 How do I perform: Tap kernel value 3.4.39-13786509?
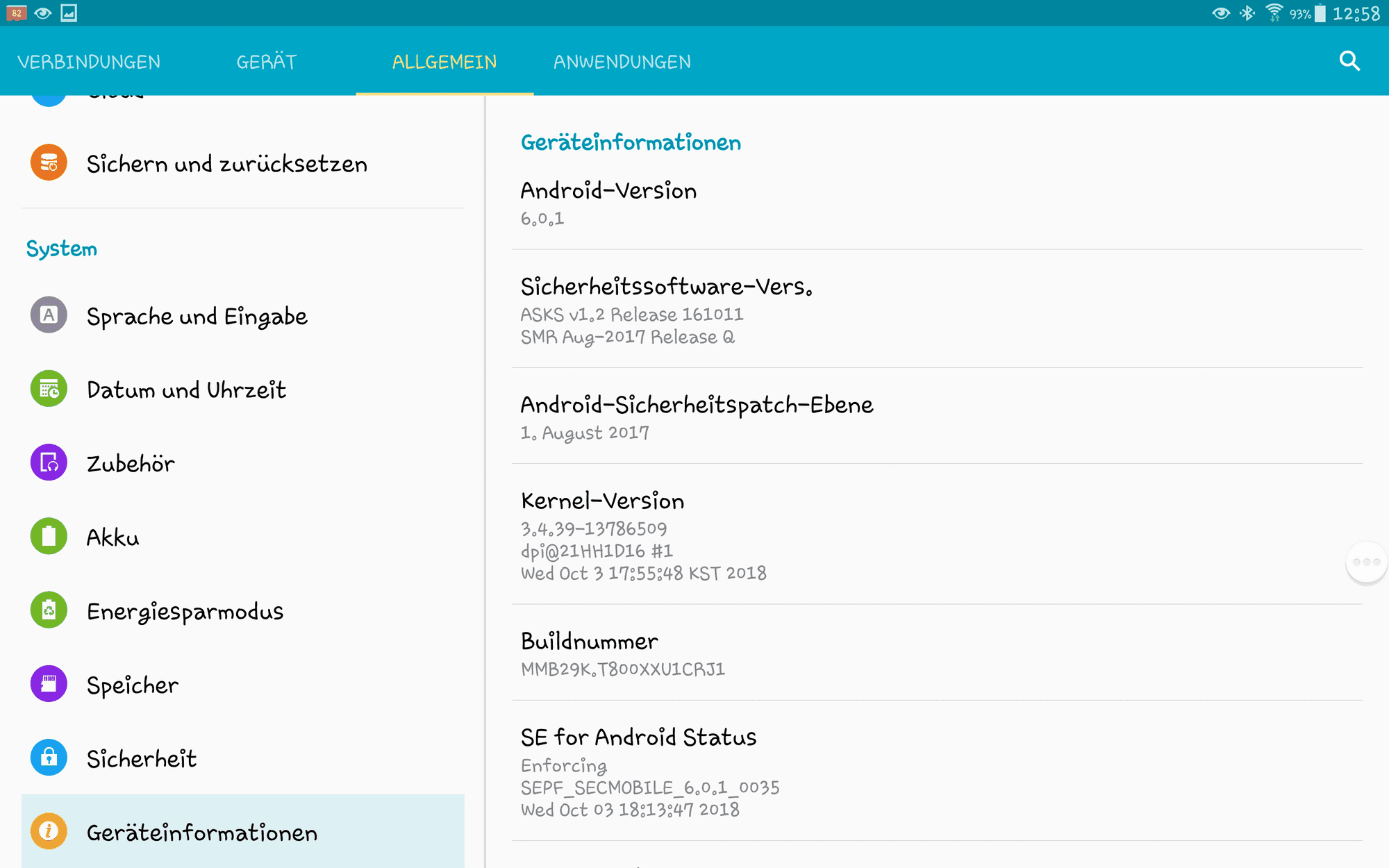coord(594,529)
